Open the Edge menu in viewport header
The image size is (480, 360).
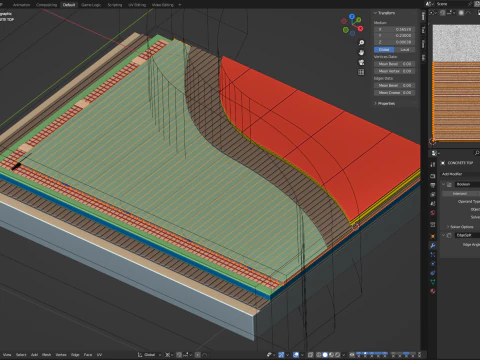pos(75,355)
